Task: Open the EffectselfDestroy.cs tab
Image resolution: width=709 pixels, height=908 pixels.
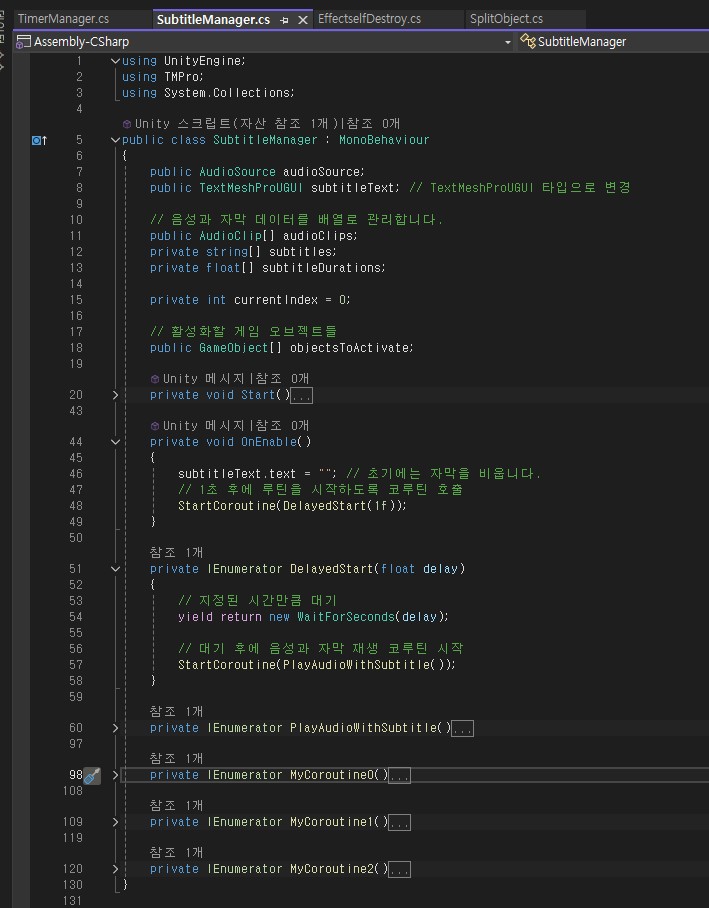Action: (x=369, y=19)
